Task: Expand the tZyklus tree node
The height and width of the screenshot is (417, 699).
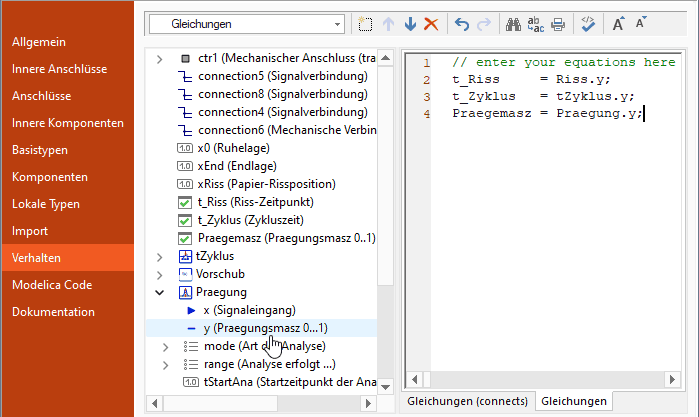Action: click(160, 256)
